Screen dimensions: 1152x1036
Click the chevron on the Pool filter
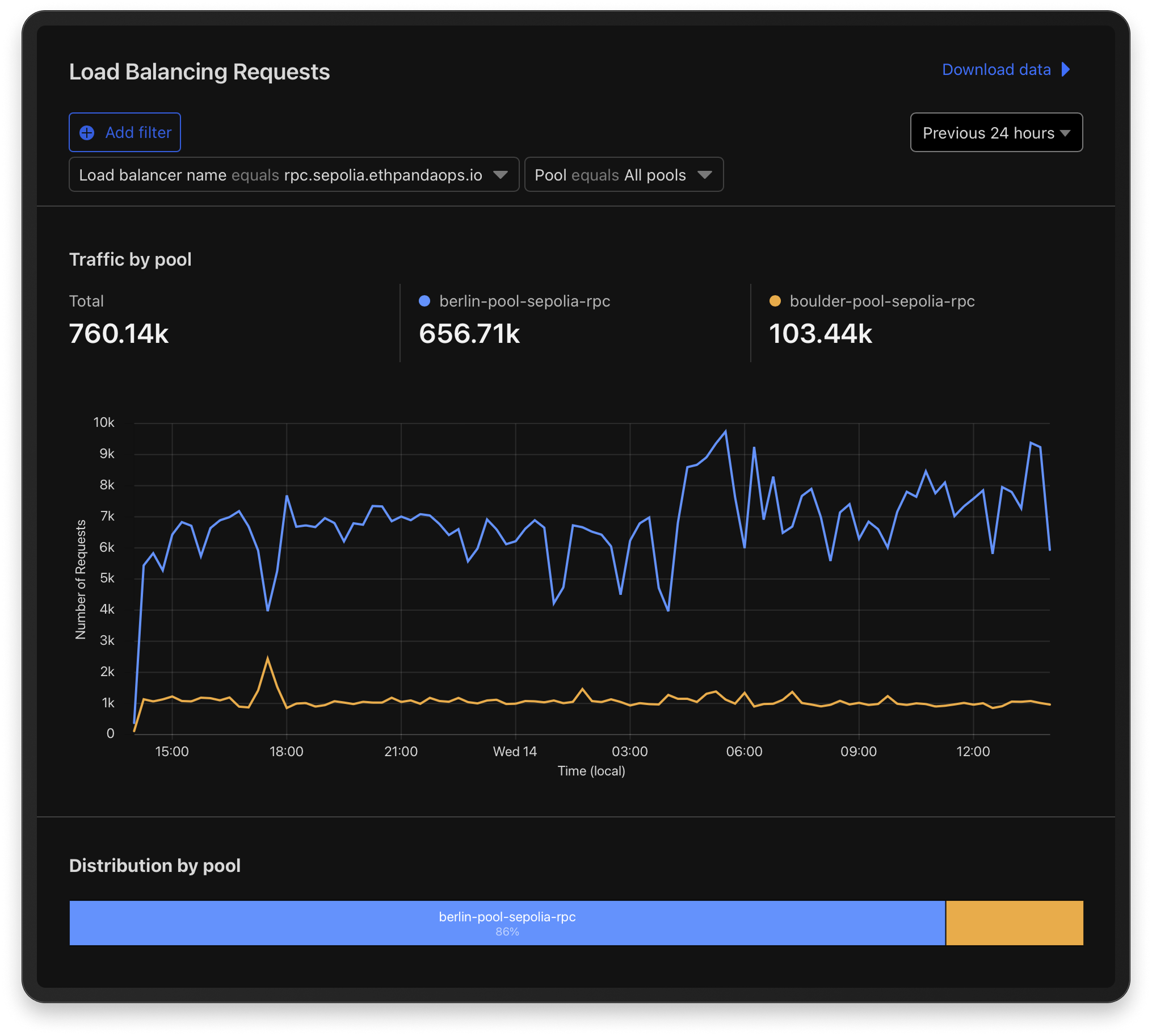pos(706,175)
